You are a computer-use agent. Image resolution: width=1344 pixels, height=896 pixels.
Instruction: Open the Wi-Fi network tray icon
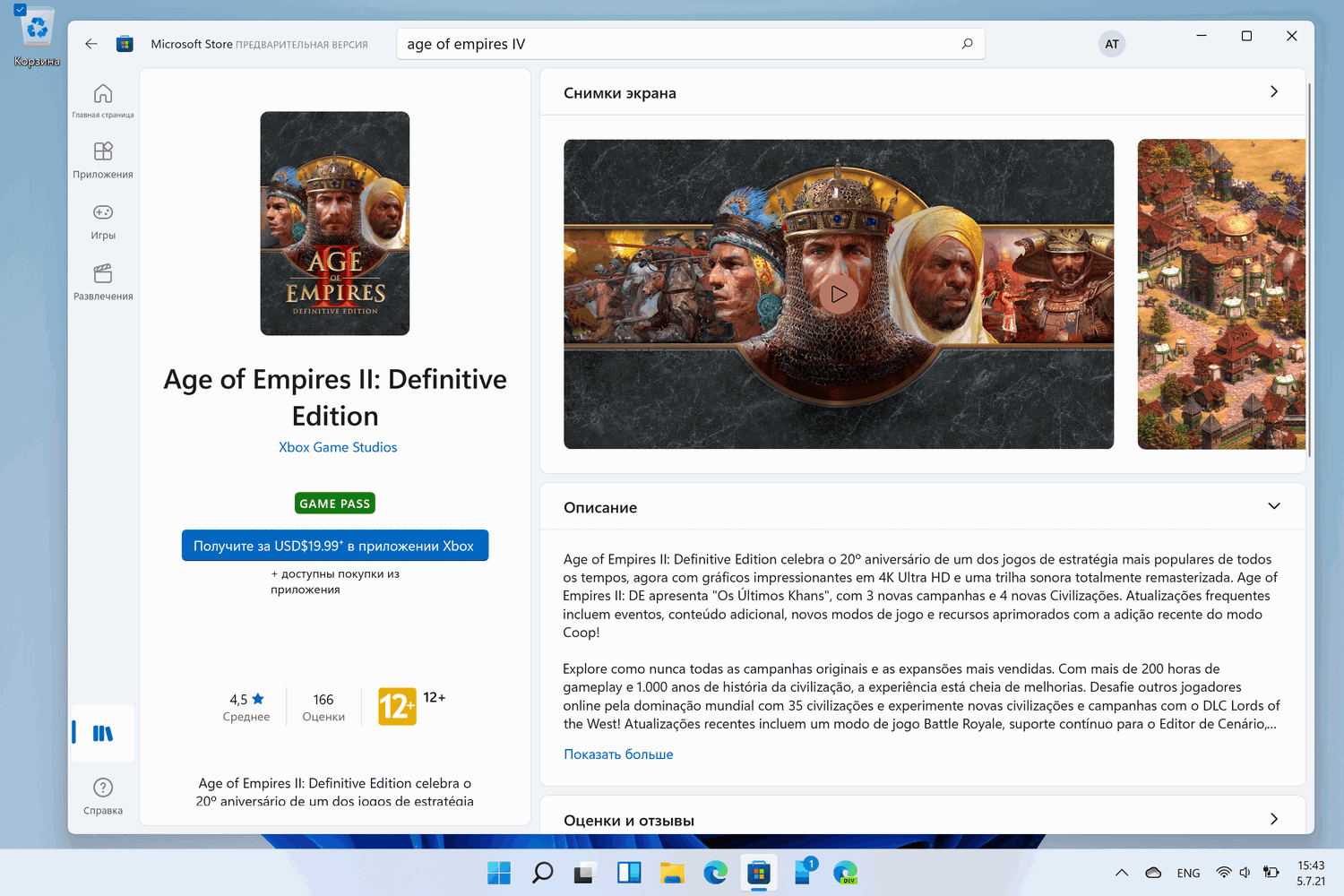point(1224,873)
